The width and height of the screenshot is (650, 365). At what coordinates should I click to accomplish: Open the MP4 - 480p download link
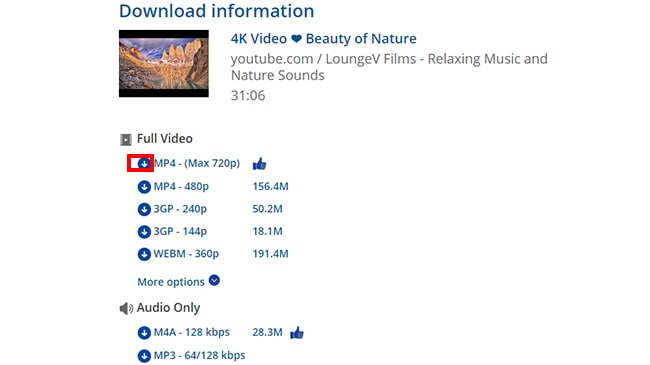(181, 187)
